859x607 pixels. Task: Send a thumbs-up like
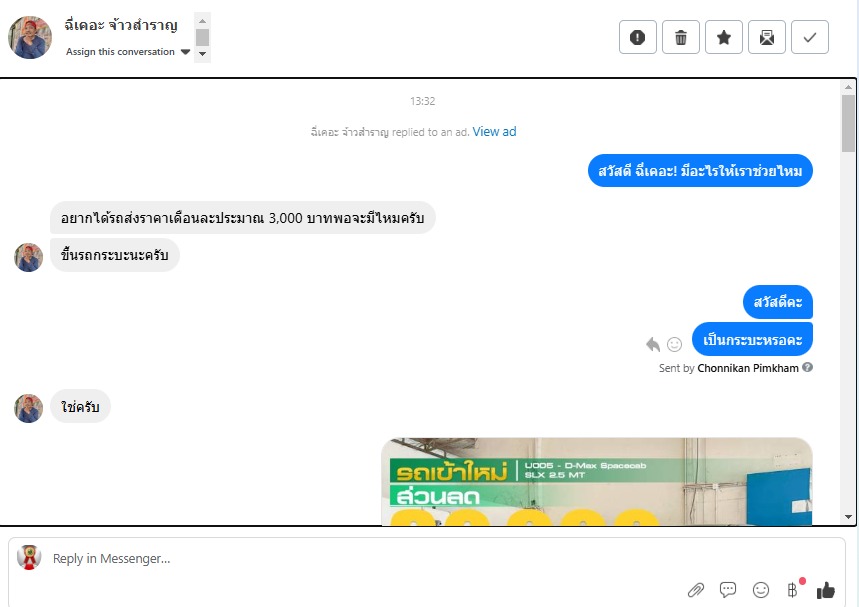pos(825,590)
